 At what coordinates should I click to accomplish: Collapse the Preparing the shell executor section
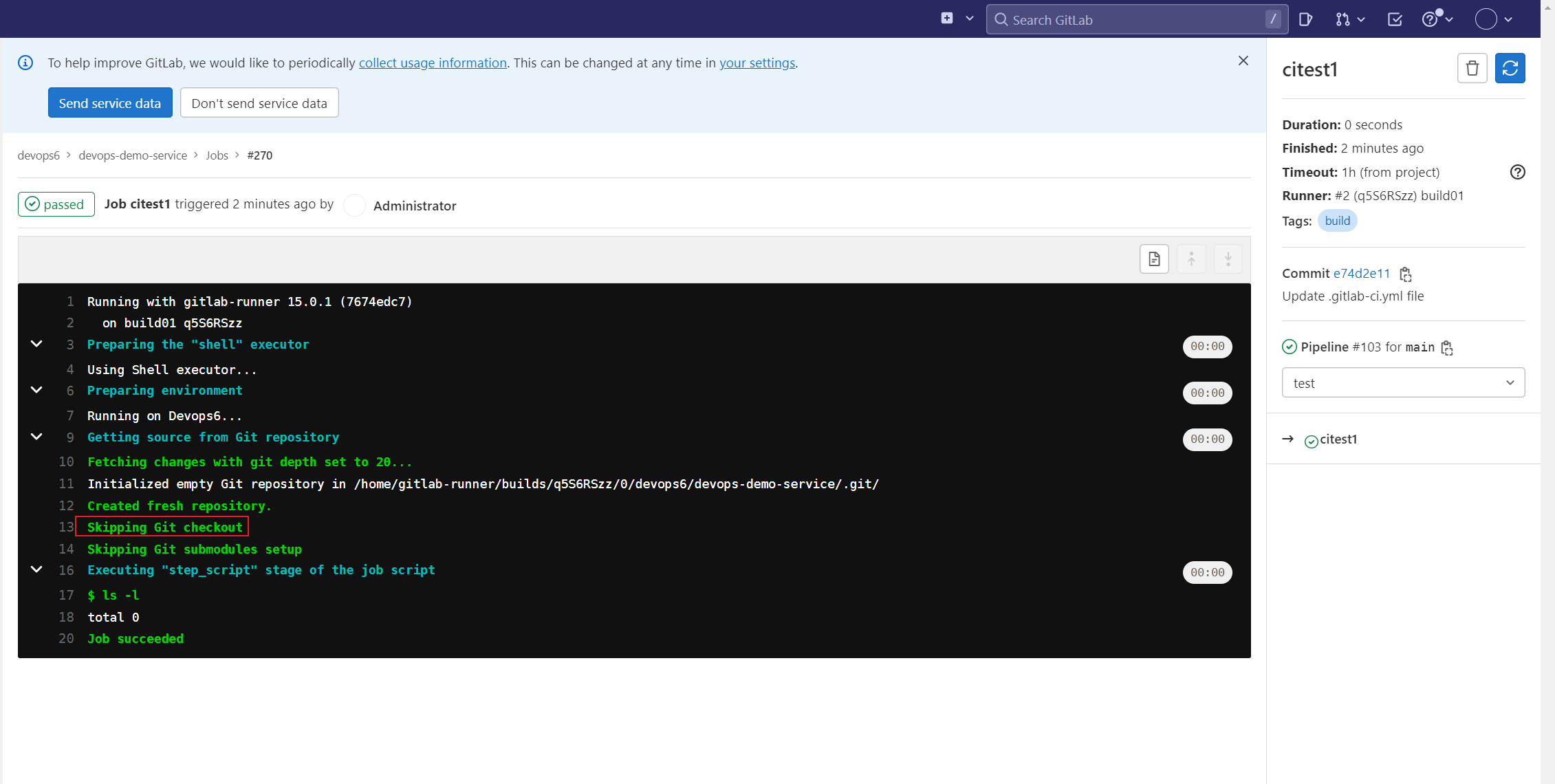click(36, 344)
